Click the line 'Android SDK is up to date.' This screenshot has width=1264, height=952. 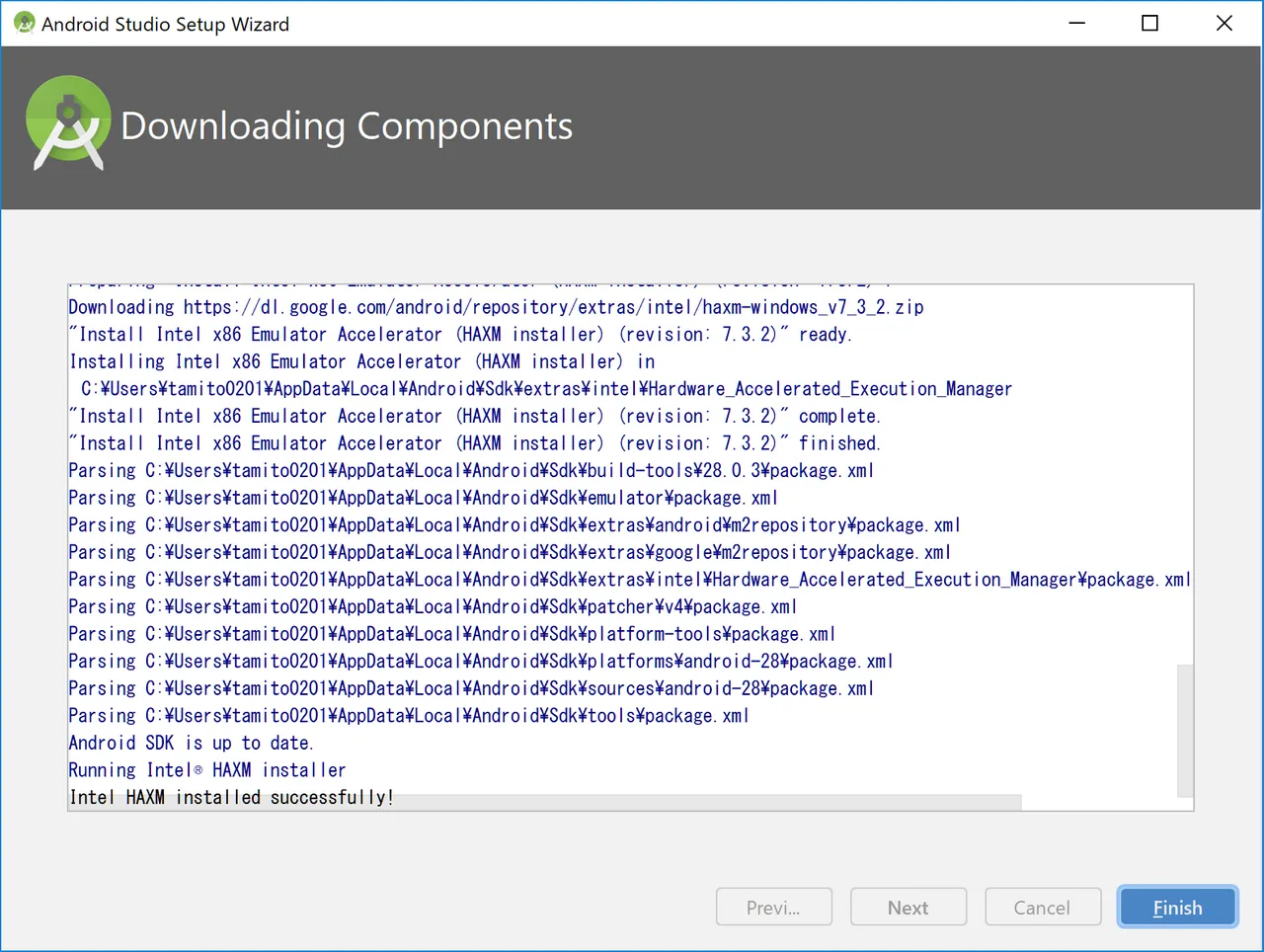click(191, 743)
